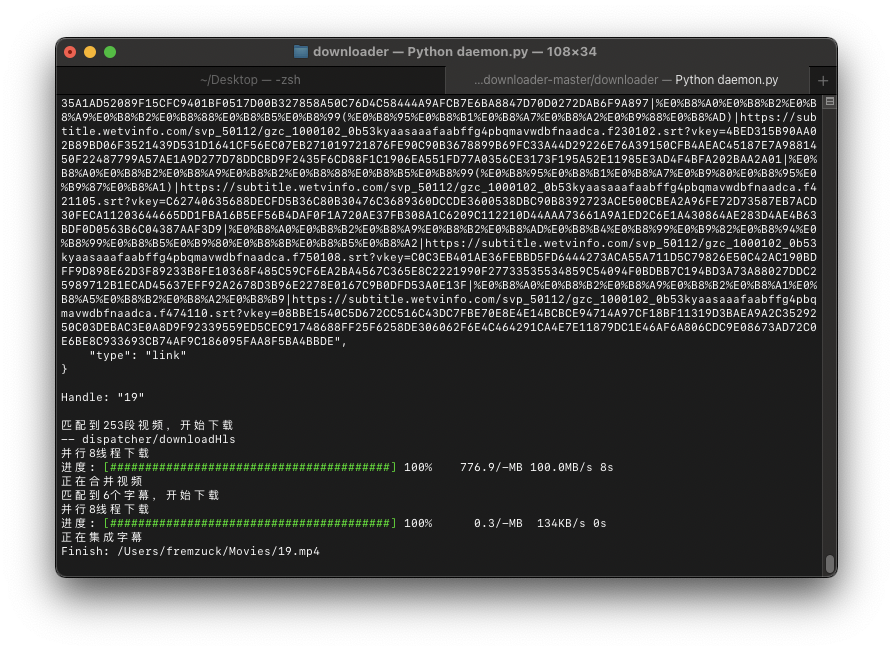This screenshot has height=651, width=893.
Task: Select the Python daemon.py terminal tab
Action: coord(626,80)
